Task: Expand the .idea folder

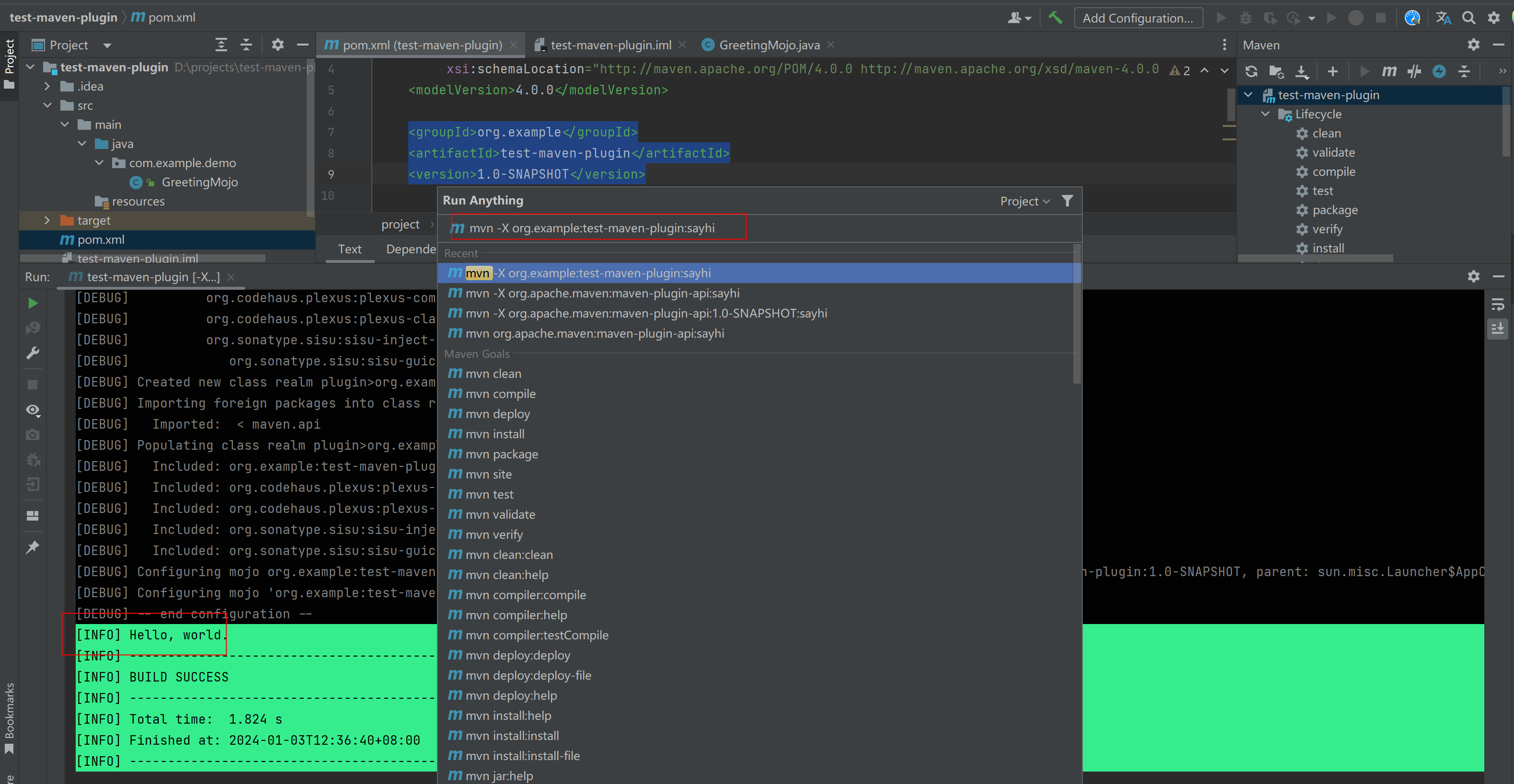Action: coord(47,86)
